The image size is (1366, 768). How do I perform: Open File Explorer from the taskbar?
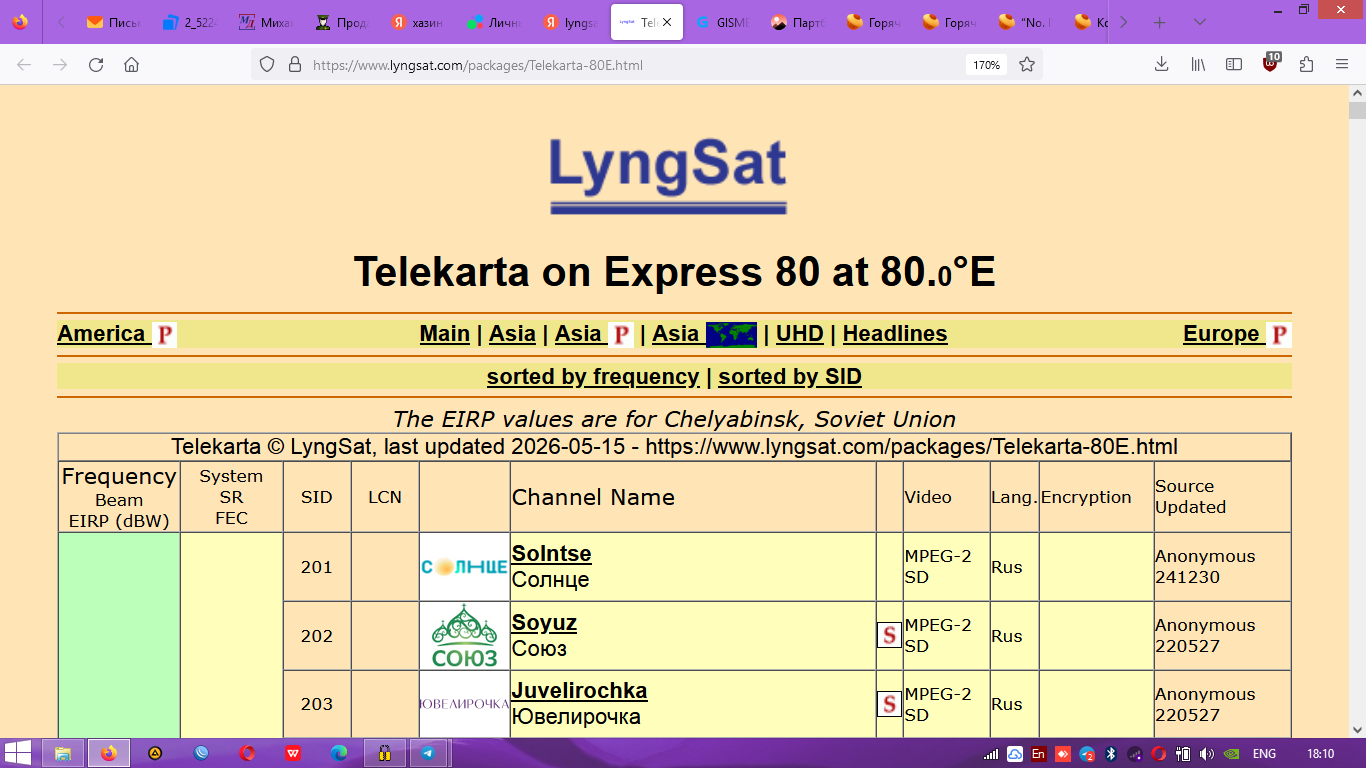coord(63,753)
